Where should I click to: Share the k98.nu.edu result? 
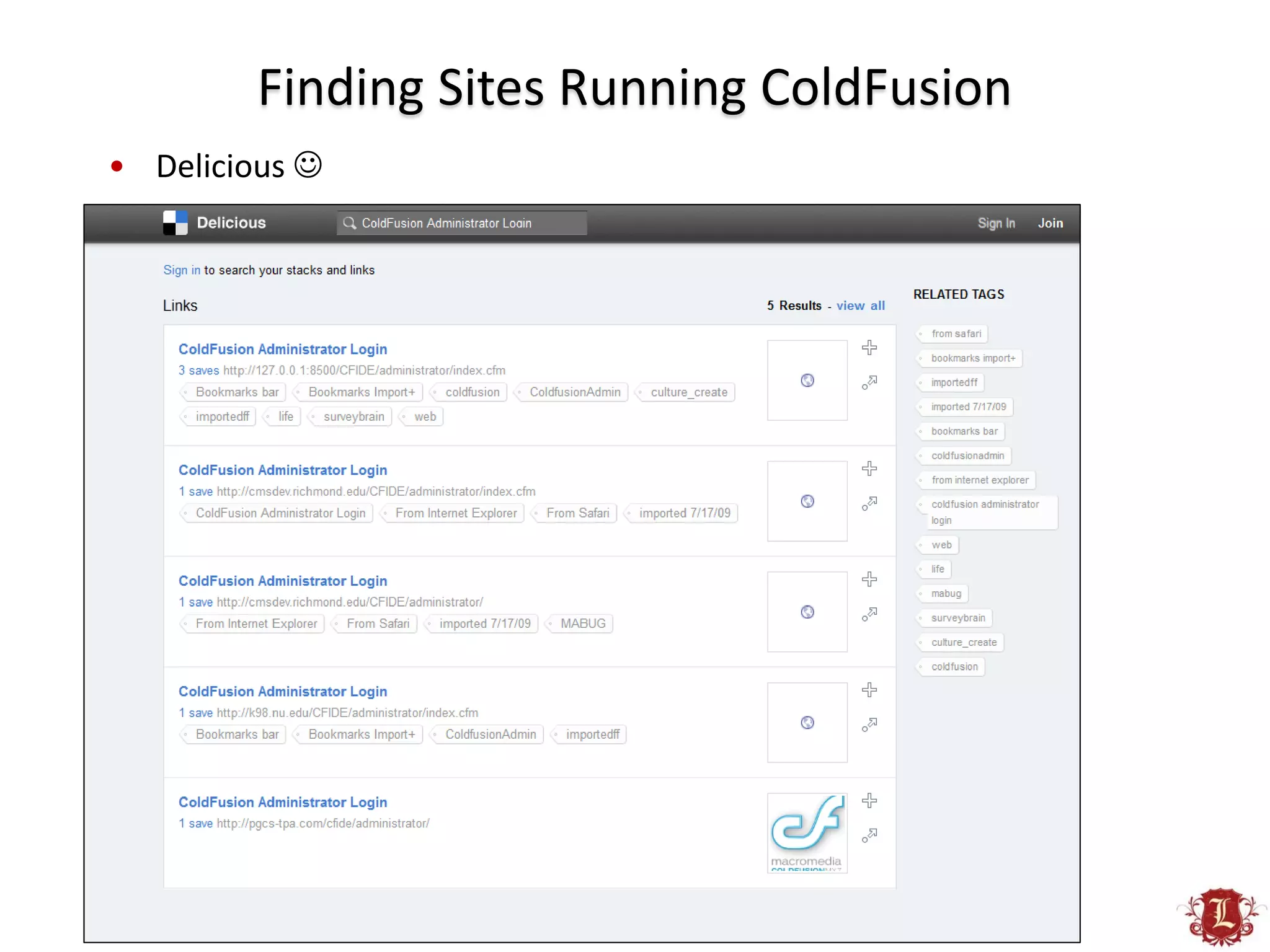click(869, 725)
